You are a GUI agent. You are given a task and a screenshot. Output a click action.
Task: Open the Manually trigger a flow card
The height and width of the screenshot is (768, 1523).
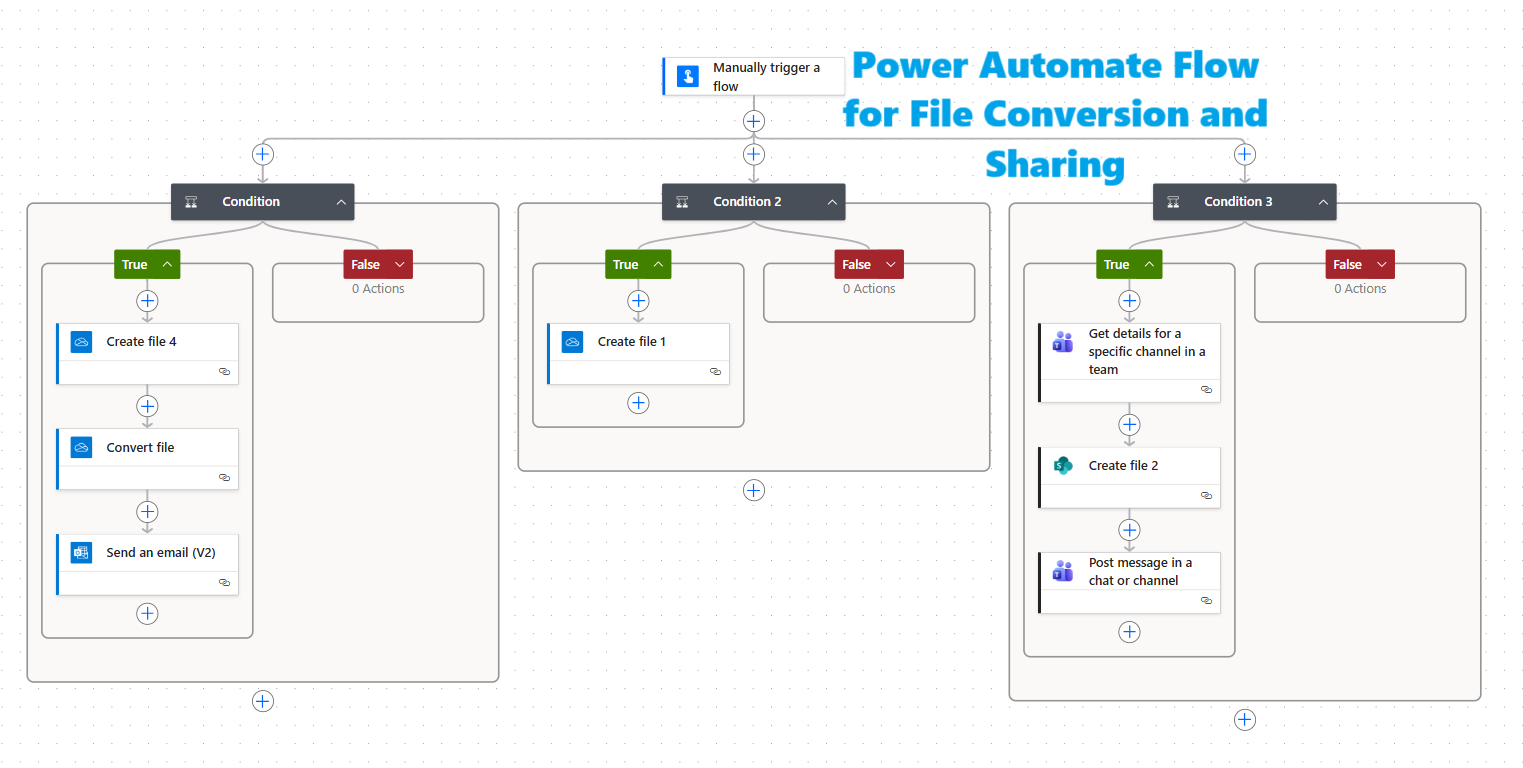(x=753, y=76)
